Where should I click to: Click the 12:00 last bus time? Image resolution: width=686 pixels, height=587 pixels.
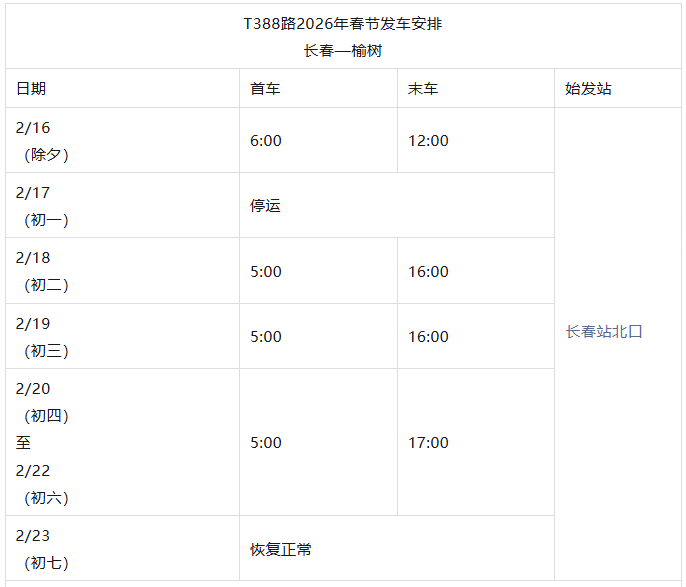[428, 141]
